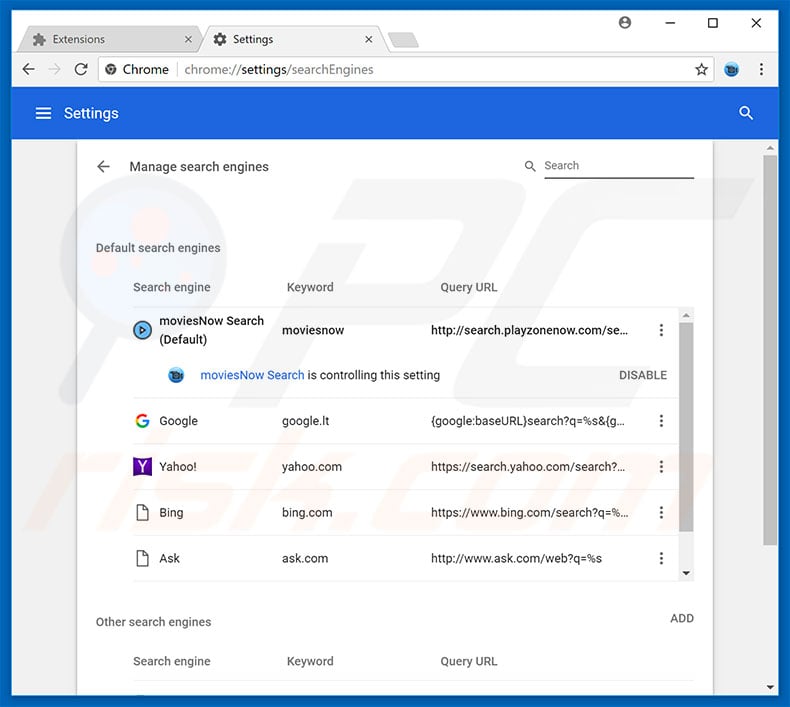The width and height of the screenshot is (790, 707).
Task: Click the moviesNow Search (Default) name
Action: (212, 330)
